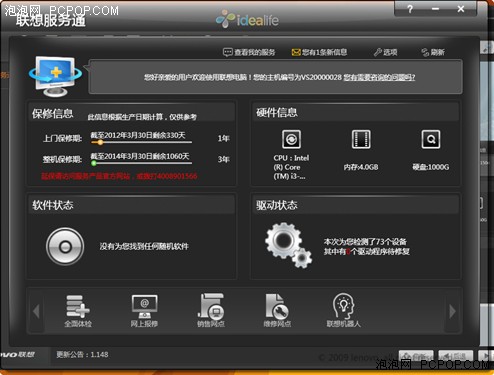Open 查看我的服务 view my services
494x375 pixels.
(249, 52)
